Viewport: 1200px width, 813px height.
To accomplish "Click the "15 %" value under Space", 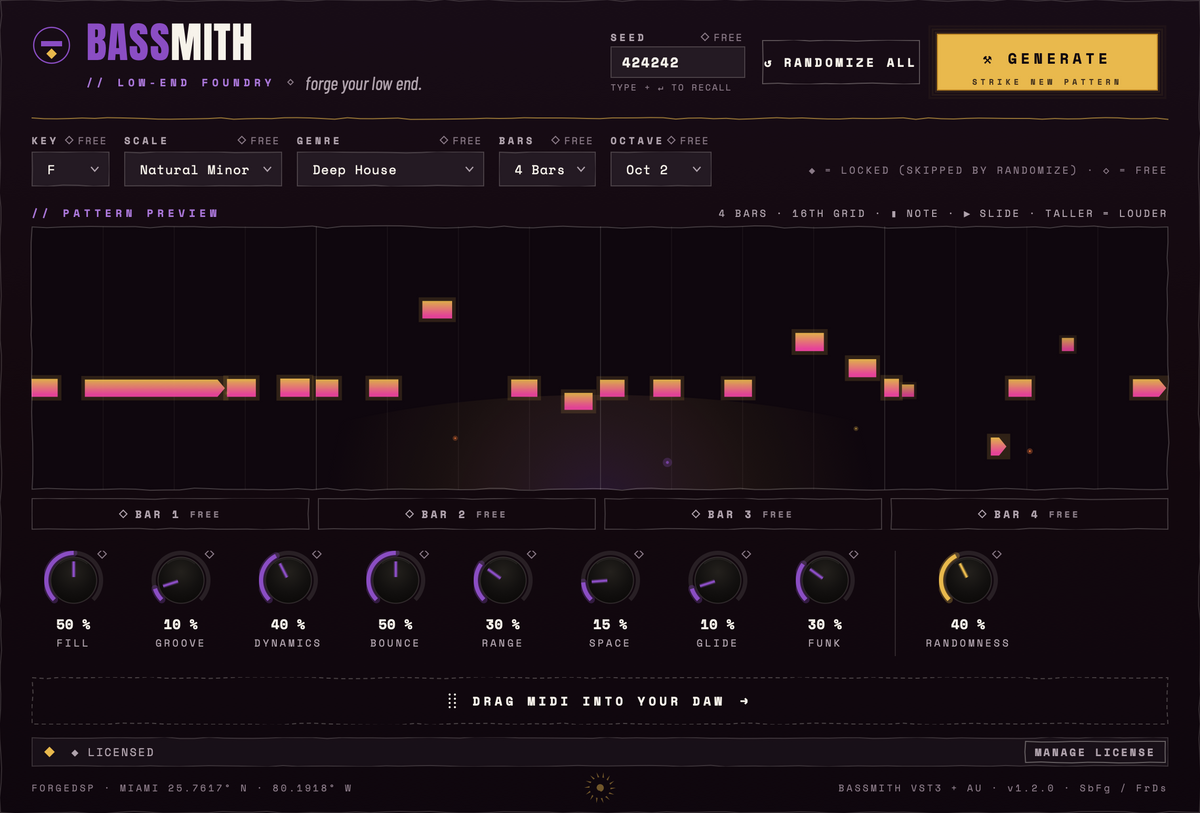I will click(x=609, y=624).
